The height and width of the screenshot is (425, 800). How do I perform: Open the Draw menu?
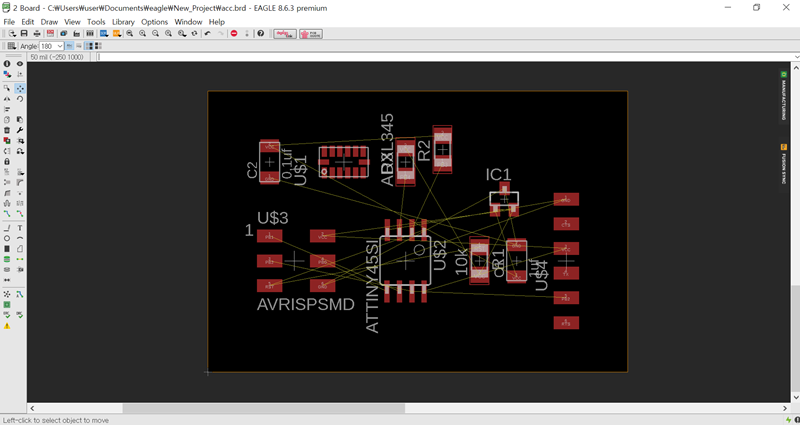pyautogui.click(x=49, y=22)
